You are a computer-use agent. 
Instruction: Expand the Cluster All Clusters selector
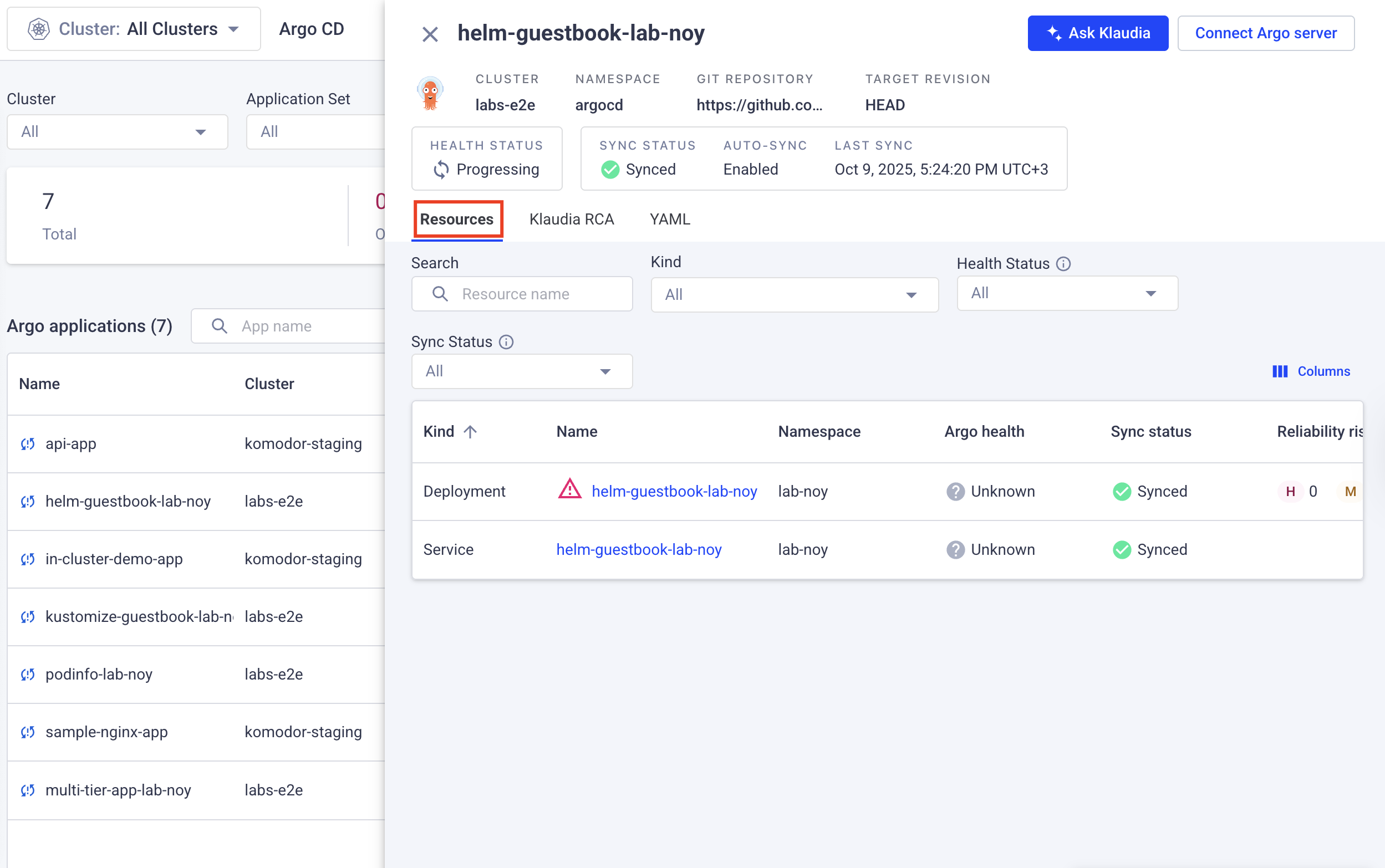point(134,29)
